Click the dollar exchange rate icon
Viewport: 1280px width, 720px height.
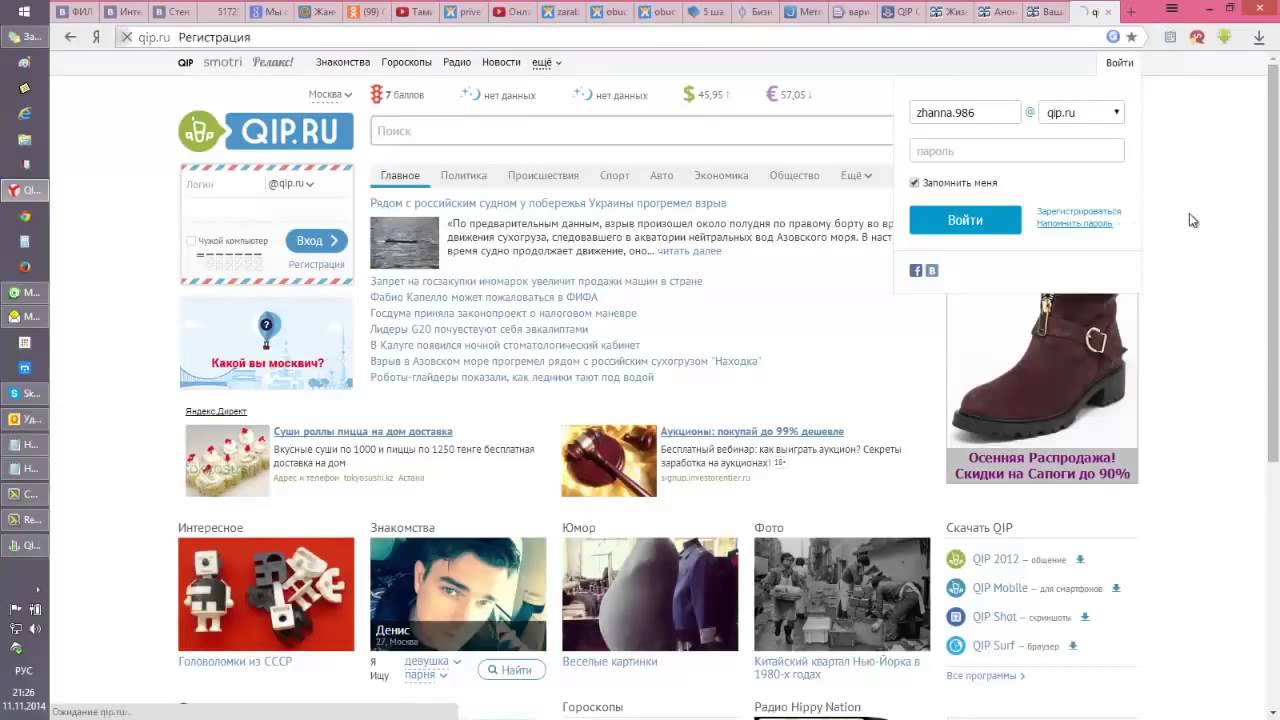(x=689, y=94)
